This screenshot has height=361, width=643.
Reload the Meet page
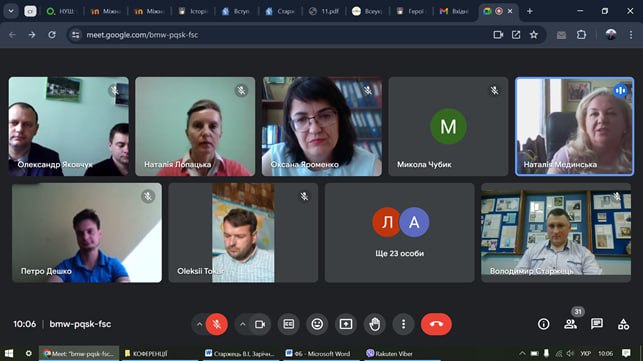coord(52,35)
